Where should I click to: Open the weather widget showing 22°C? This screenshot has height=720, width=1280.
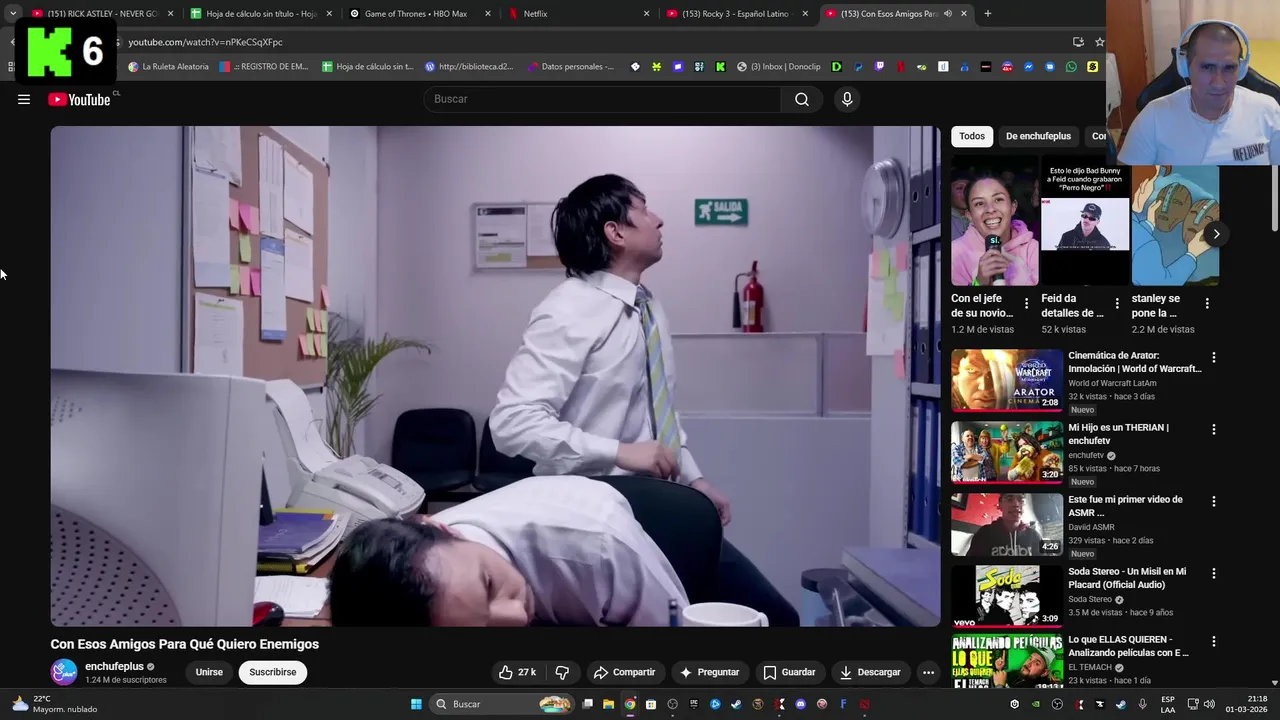(55, 704)
